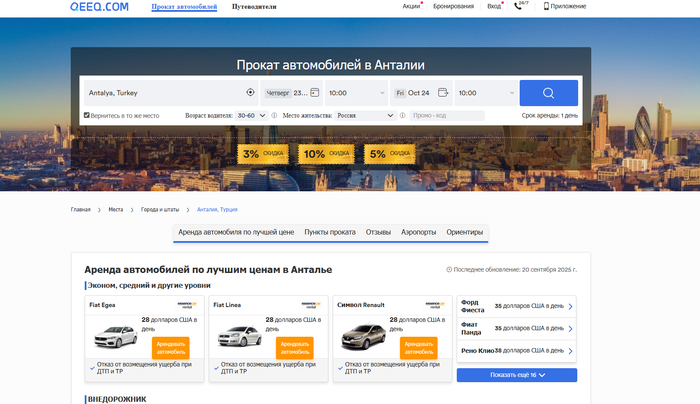700x404 pixels.
Task: Click the arrow next to Форд Фиеста
Action: (570, 306)
